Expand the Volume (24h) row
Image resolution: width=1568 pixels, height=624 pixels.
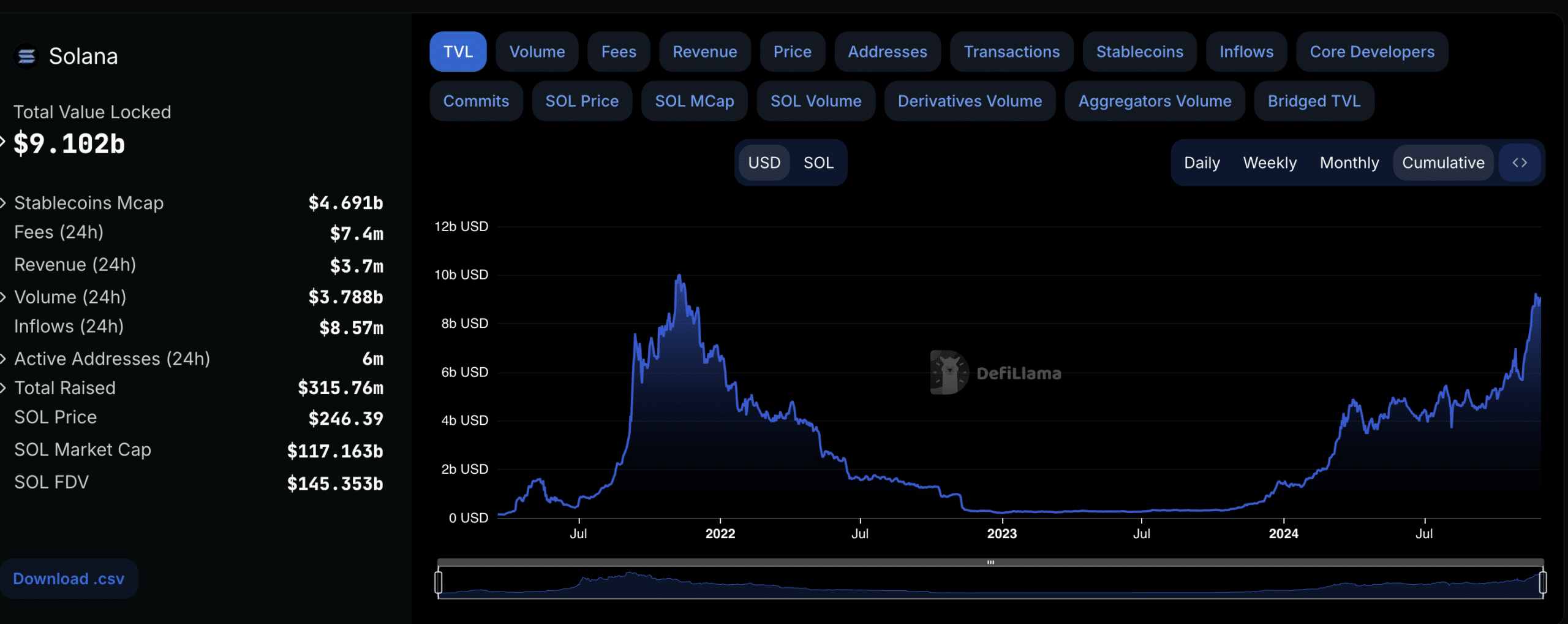pos(3,297)
